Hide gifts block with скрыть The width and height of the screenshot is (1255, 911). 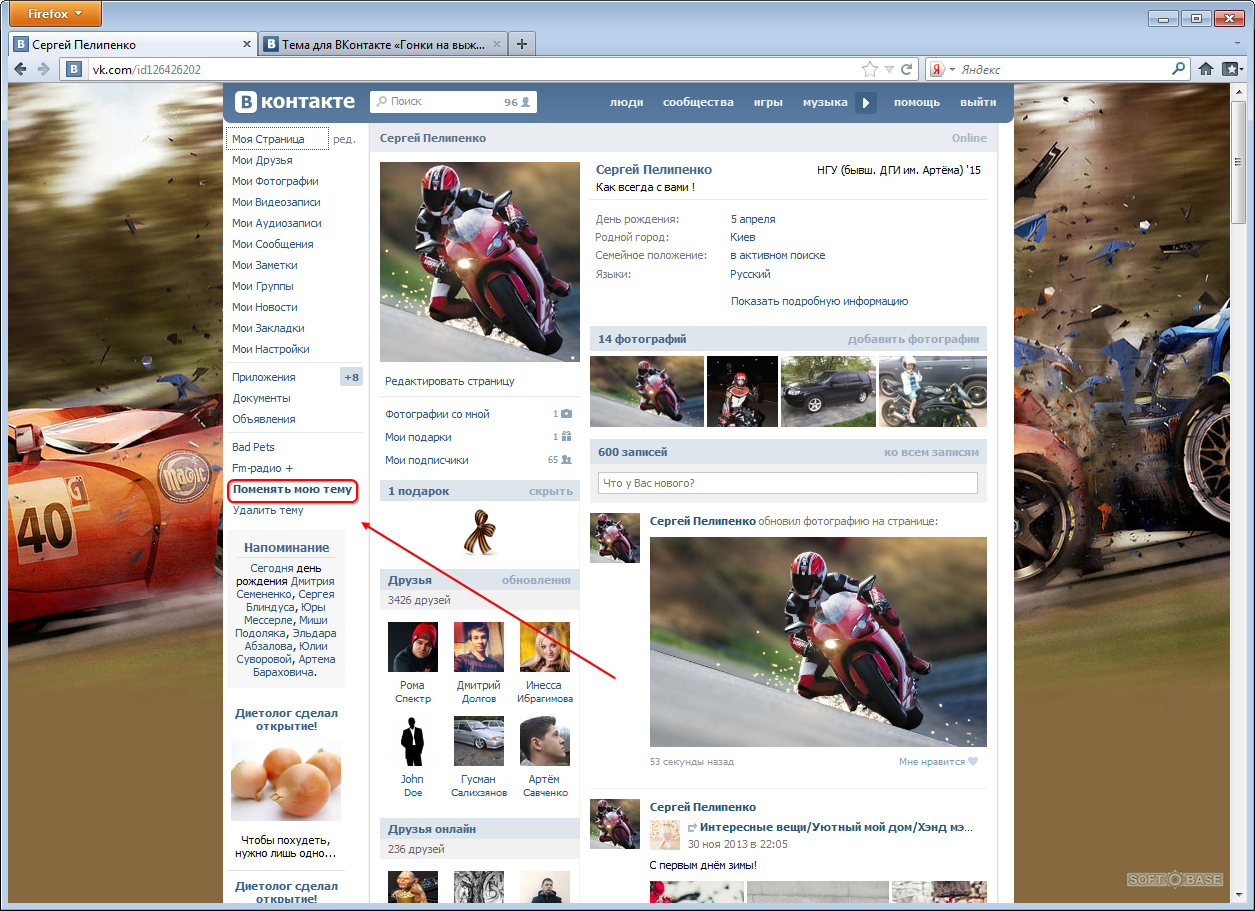pyautogui.click(x=551, y=491)
